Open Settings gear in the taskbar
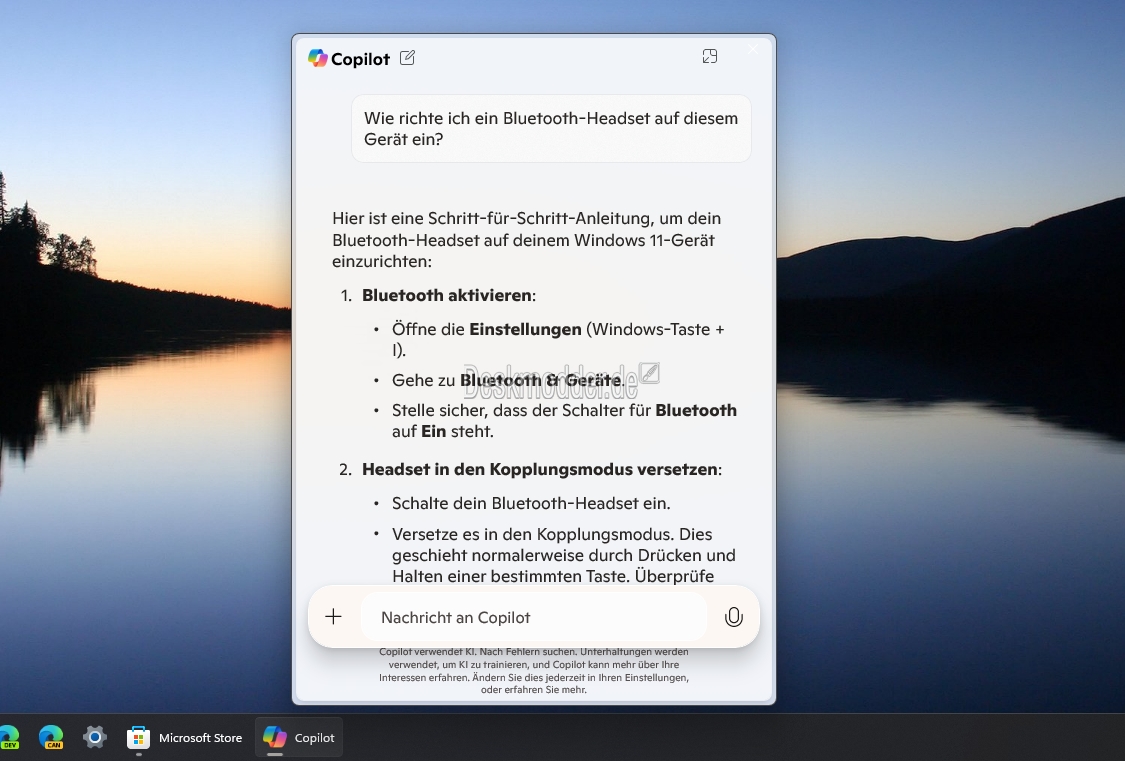 pos(94,737)
